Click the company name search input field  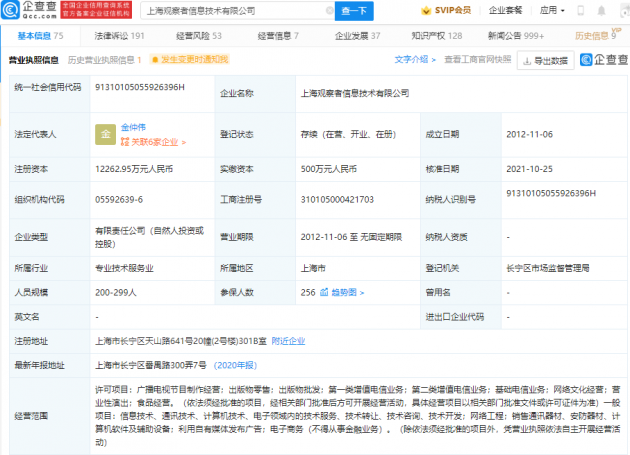[x=225, y=10]
